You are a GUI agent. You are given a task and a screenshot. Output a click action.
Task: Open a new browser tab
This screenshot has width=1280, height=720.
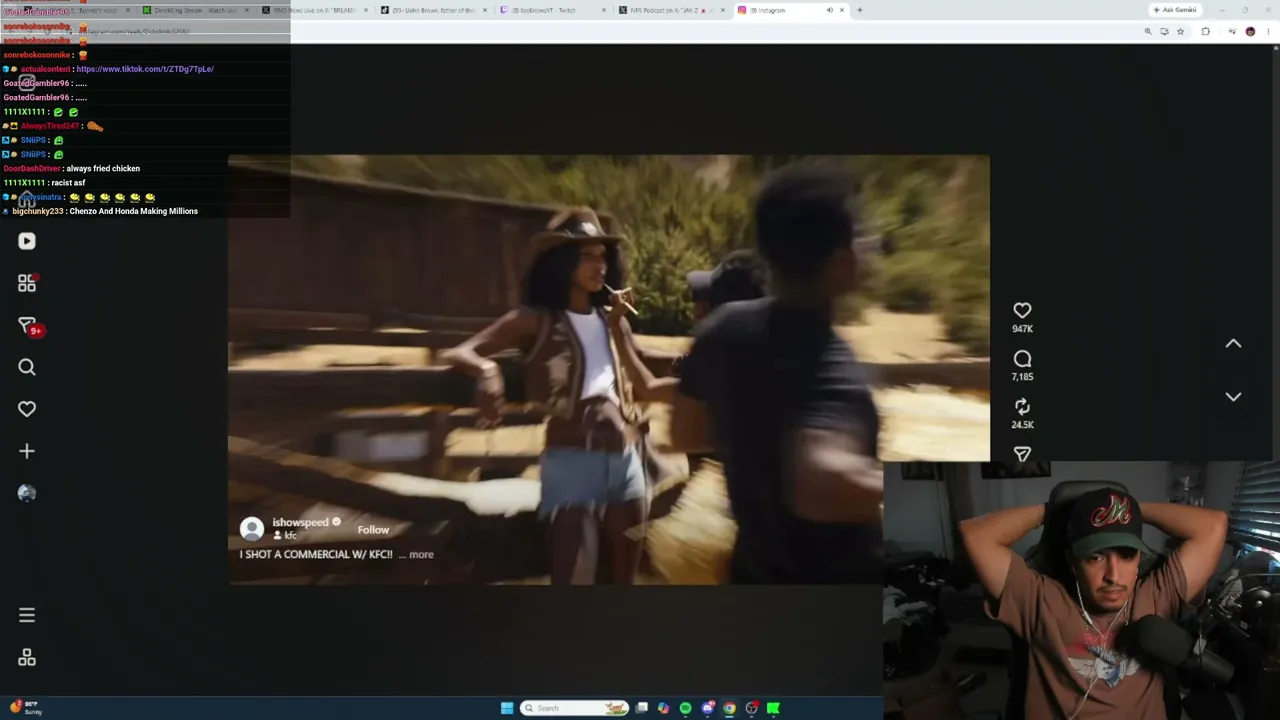pyautogui.click(x=859, y=10)
